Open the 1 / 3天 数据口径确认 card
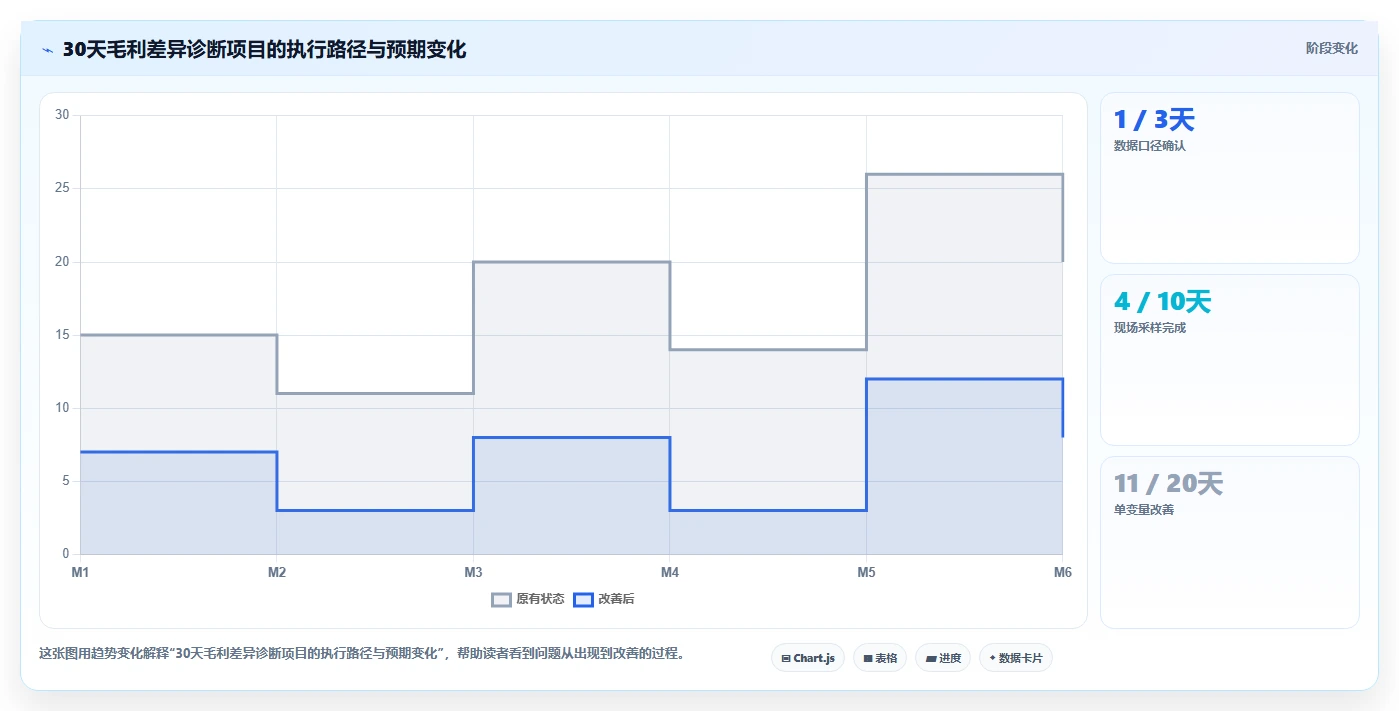The height and width of the screenshot is (711, 1399). (x=1230, y=178)
